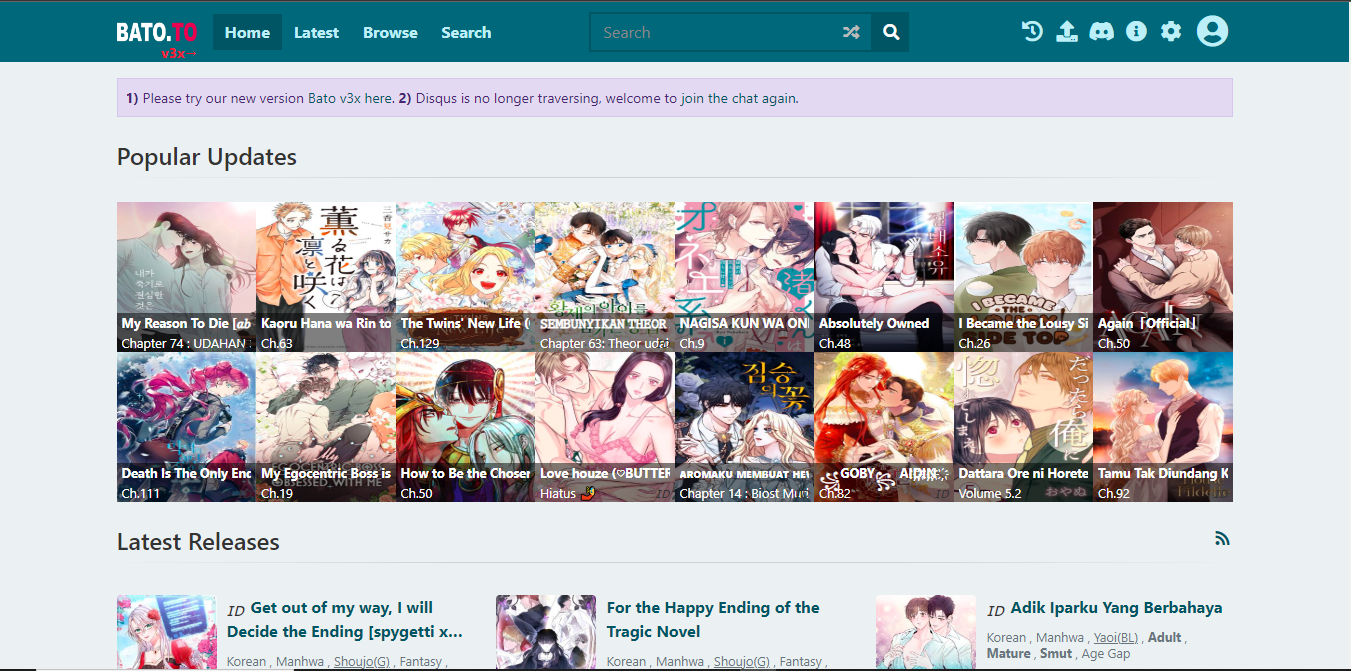Image resolution: width=1351 pixels, height=671 pixels.
Task: Click the info circle icon
Action: [x=1136, y=32]
